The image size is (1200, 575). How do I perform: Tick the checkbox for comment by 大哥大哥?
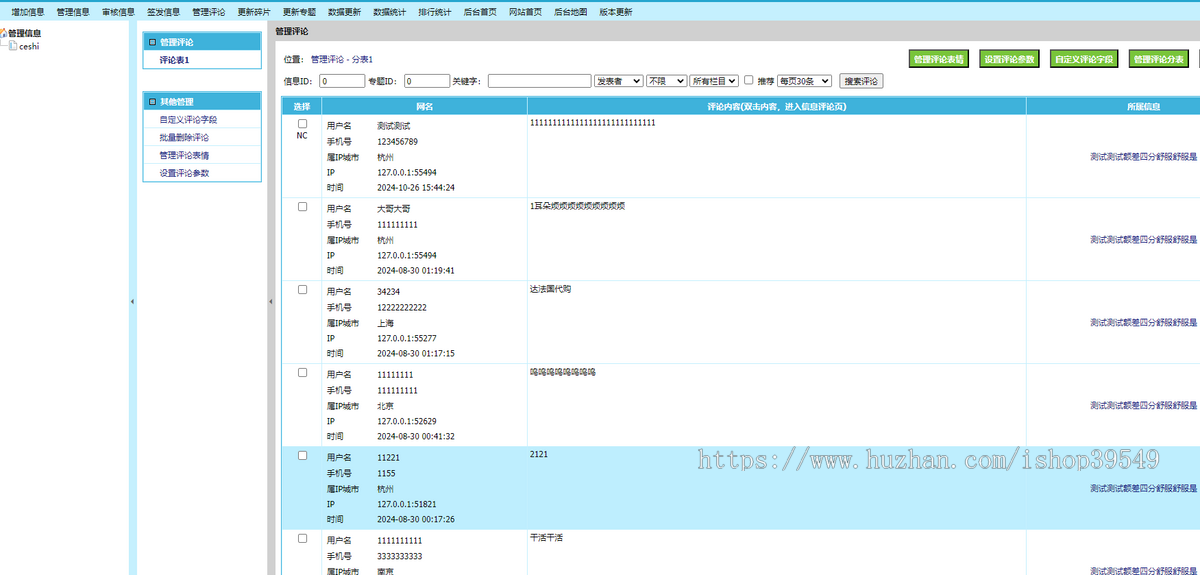coord(302,207)
